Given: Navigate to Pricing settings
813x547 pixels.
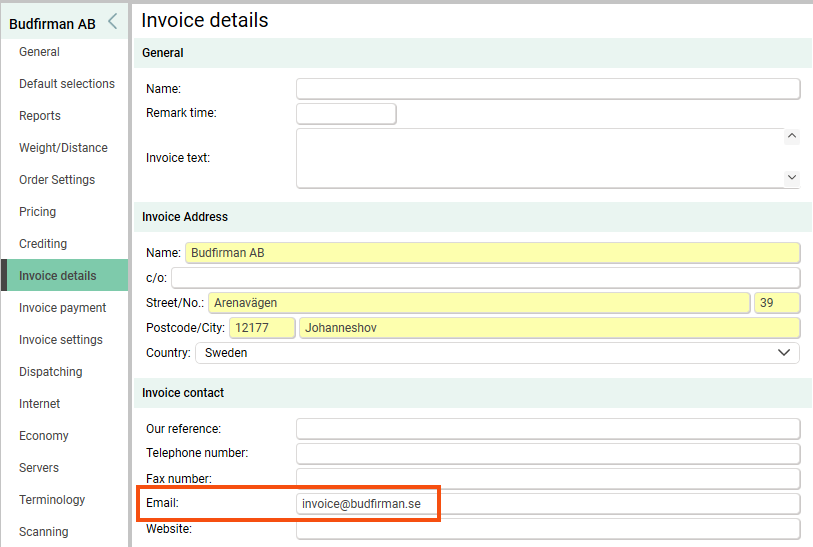Looking at the screenshot, I should 37,212.
